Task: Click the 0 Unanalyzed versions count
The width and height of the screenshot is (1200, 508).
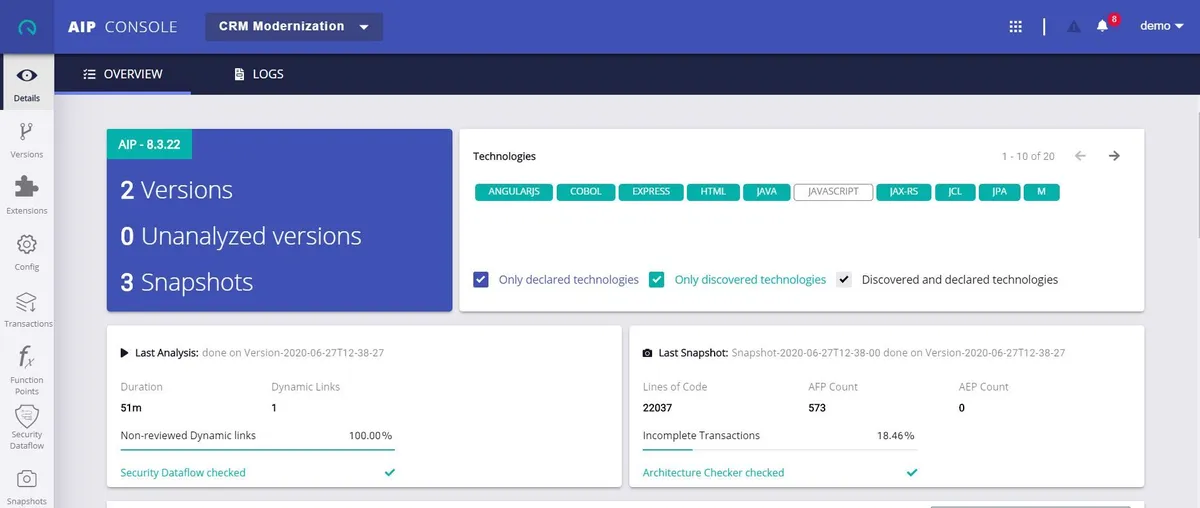Action: 241,236
